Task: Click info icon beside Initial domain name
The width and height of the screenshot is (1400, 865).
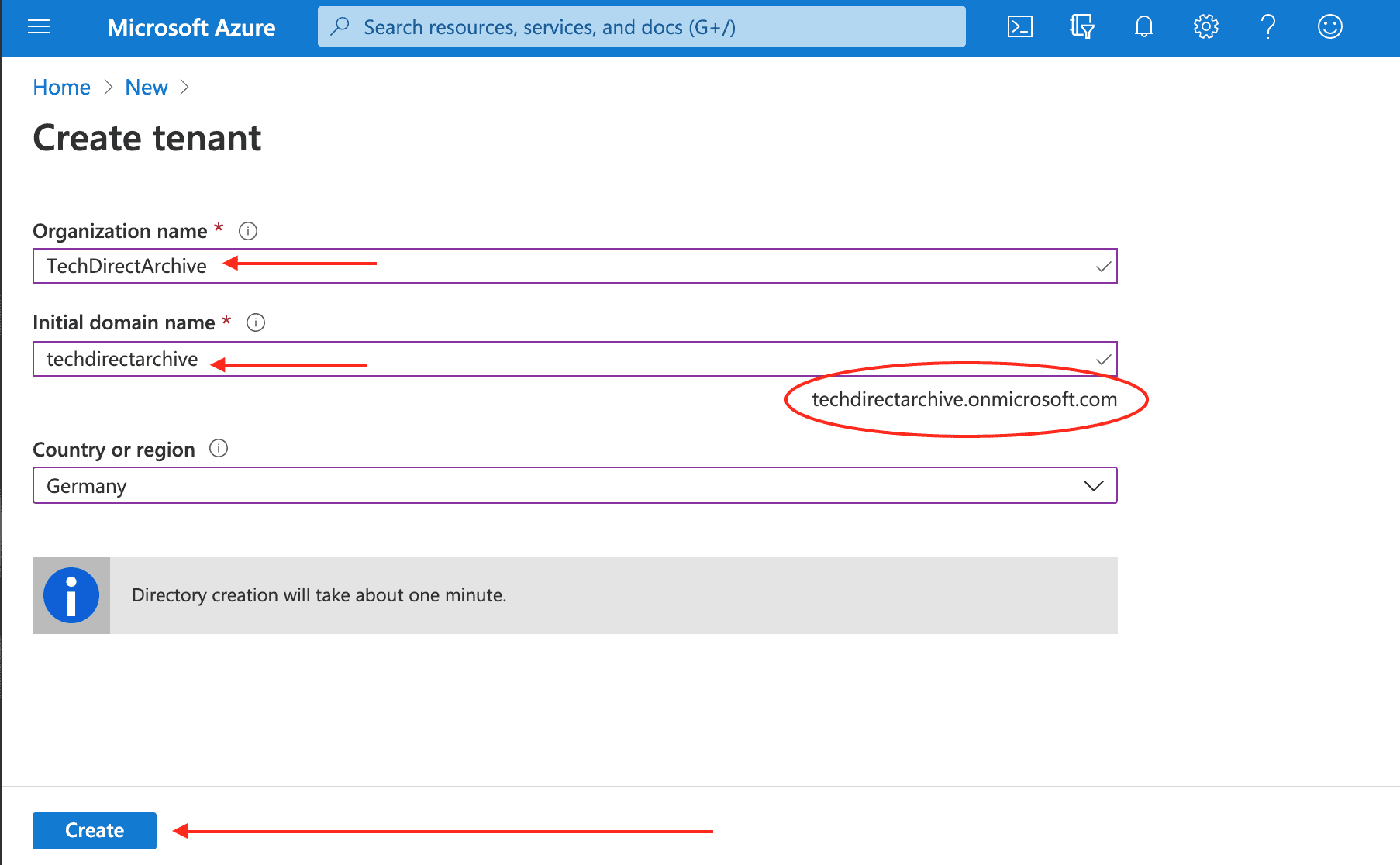Action: (x=256, y=322)
